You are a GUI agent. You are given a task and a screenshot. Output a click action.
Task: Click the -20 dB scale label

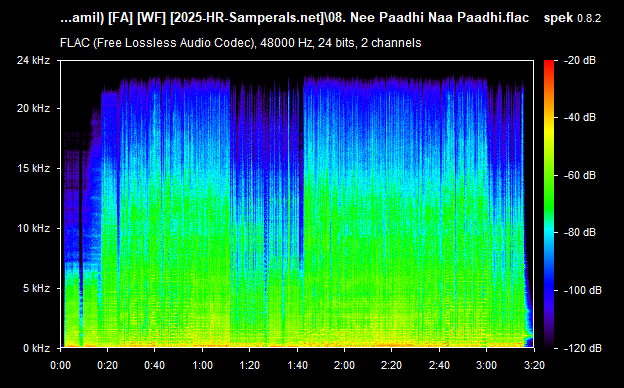coord(580,60)
